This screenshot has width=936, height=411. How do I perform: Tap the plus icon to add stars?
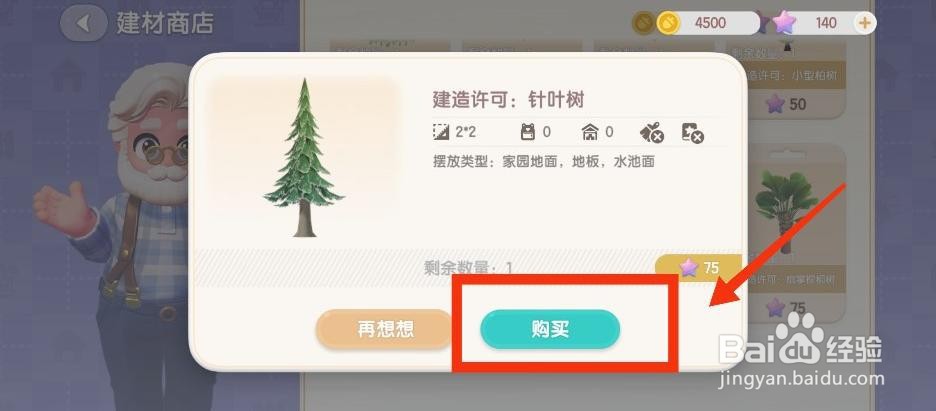(x=864, y=23)
